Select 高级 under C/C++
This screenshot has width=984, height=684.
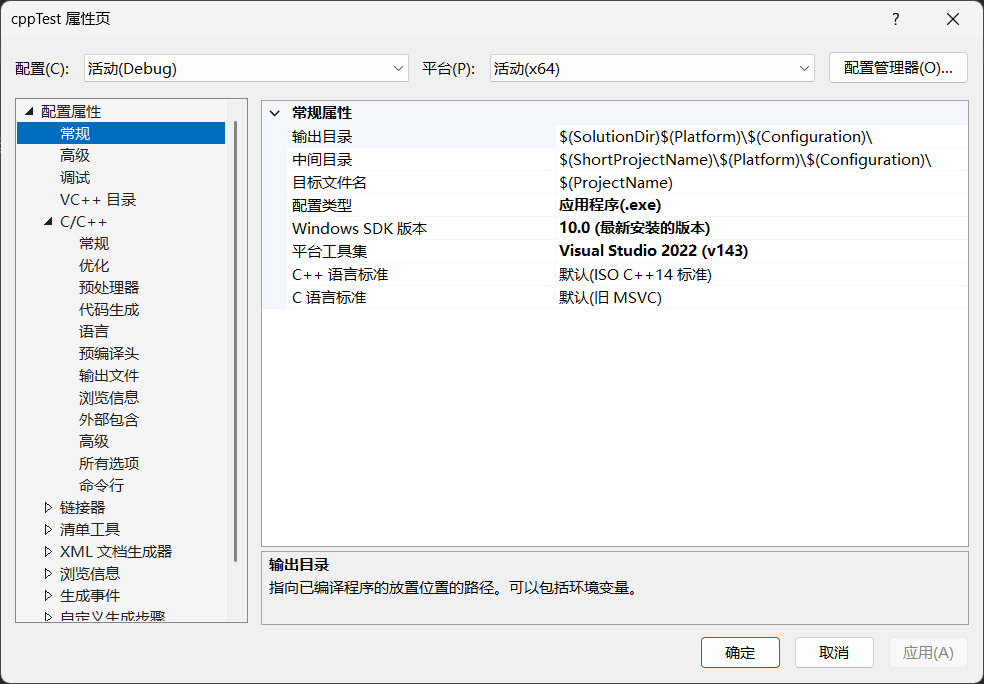[94, 441]
